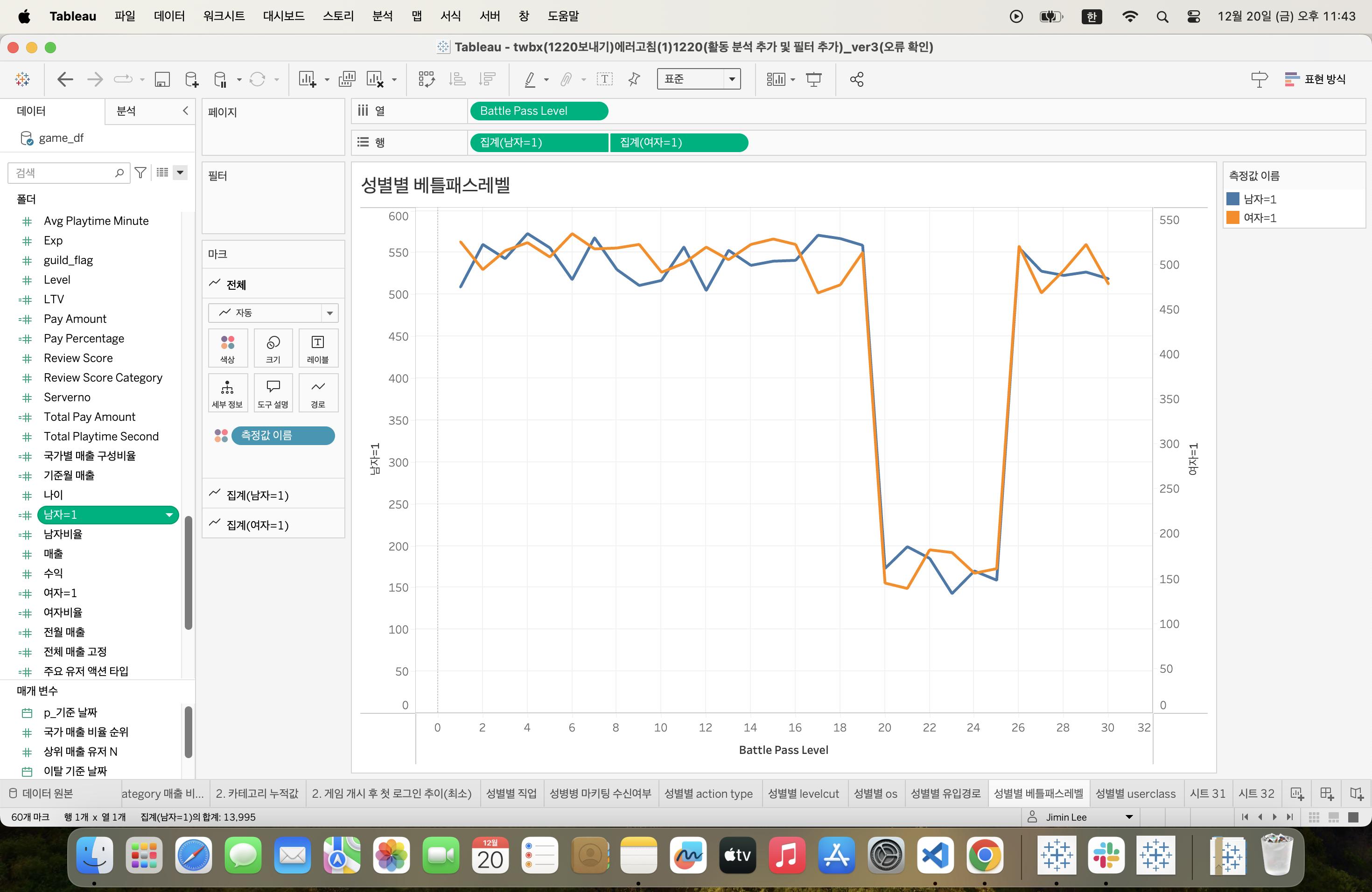Open the Size marks card button
The image size is (1372, 892).
coord(273,348)
